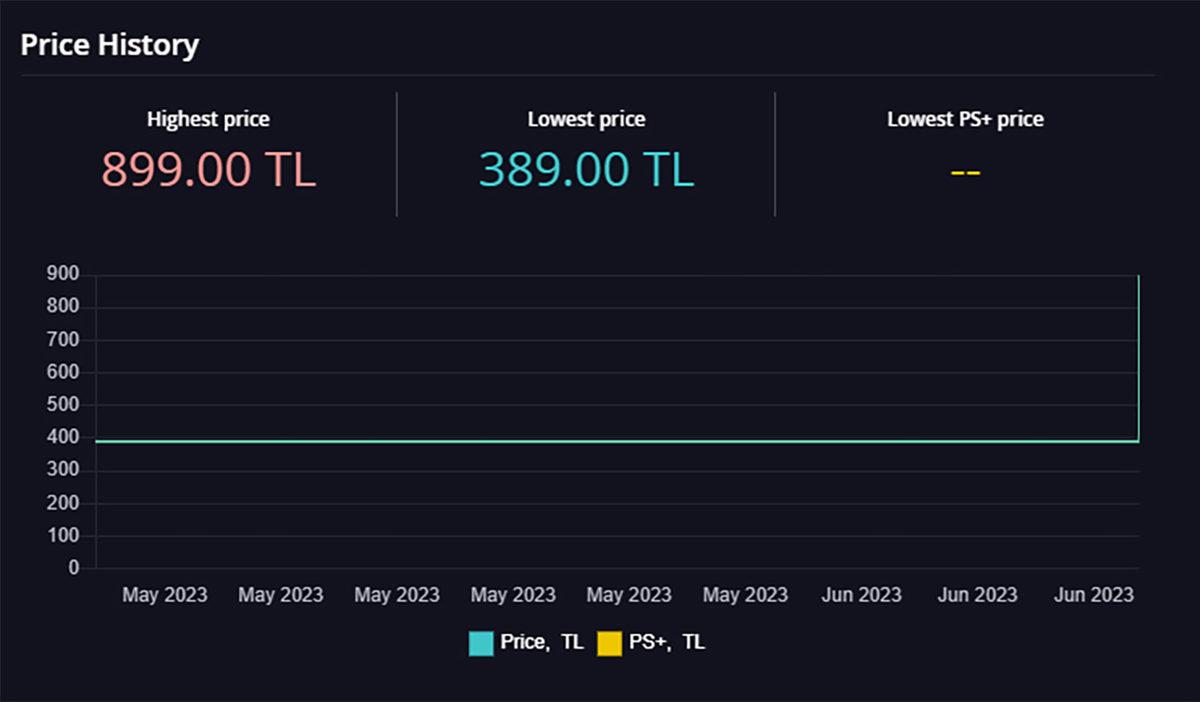The image size is (1200, 702).
Task: Click the yellow dashes under Lowest PS+ price
Action: point(965,172)
